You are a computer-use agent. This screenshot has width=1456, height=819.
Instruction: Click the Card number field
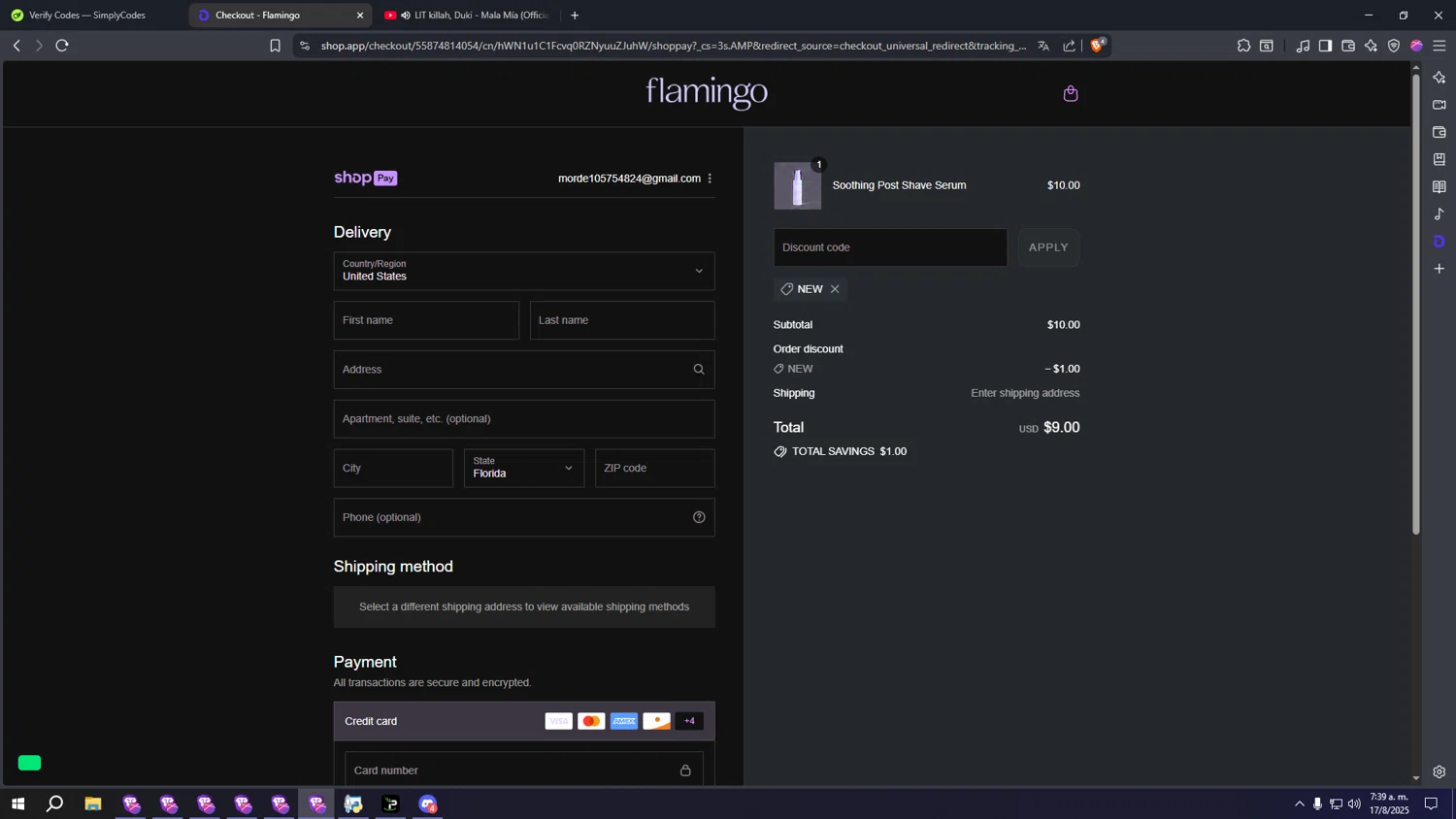[x=524, y=770]
